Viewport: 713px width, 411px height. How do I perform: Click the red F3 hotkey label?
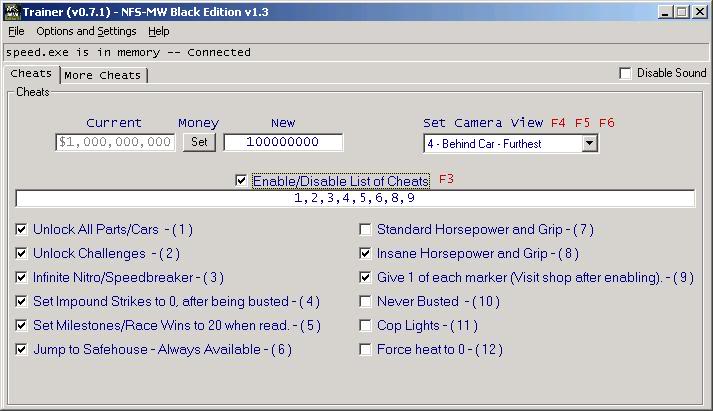click(x=446, y=179)
